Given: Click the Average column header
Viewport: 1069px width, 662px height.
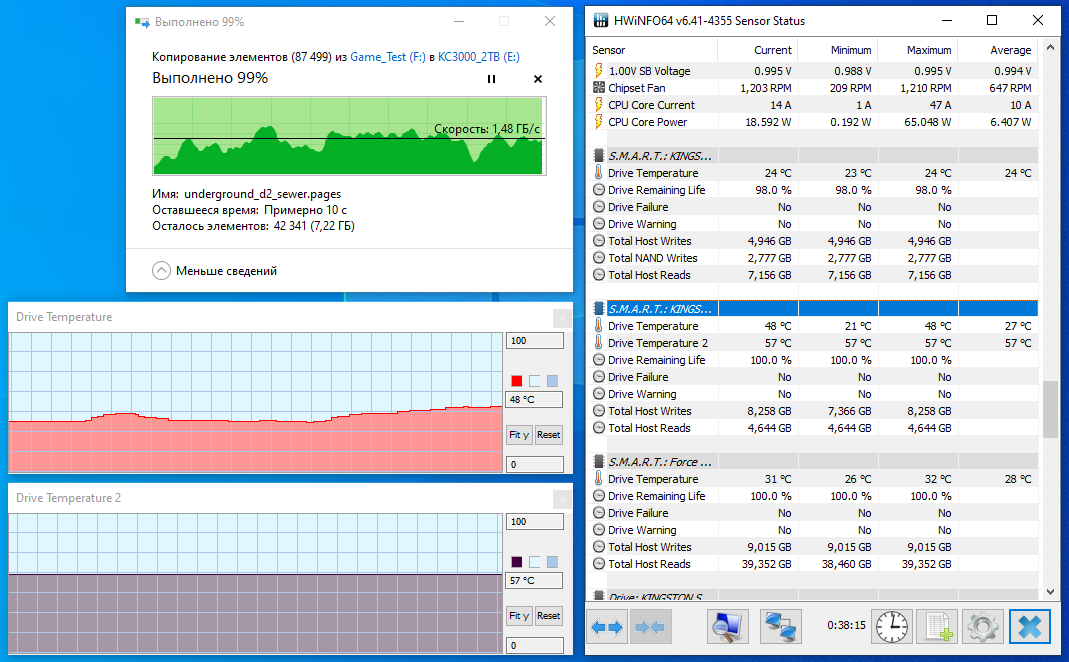Looking at the screenshot, I should pos(998,50).
